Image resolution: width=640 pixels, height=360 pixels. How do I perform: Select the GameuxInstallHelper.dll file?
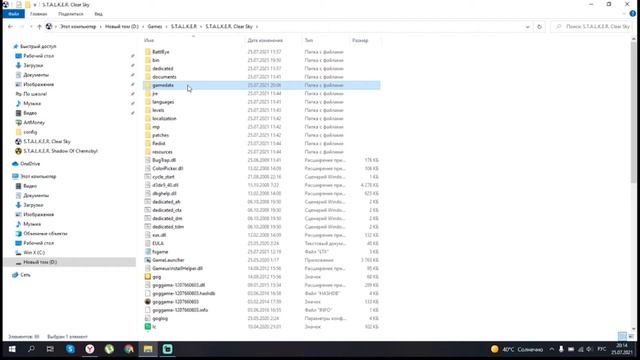click(178, 268)
